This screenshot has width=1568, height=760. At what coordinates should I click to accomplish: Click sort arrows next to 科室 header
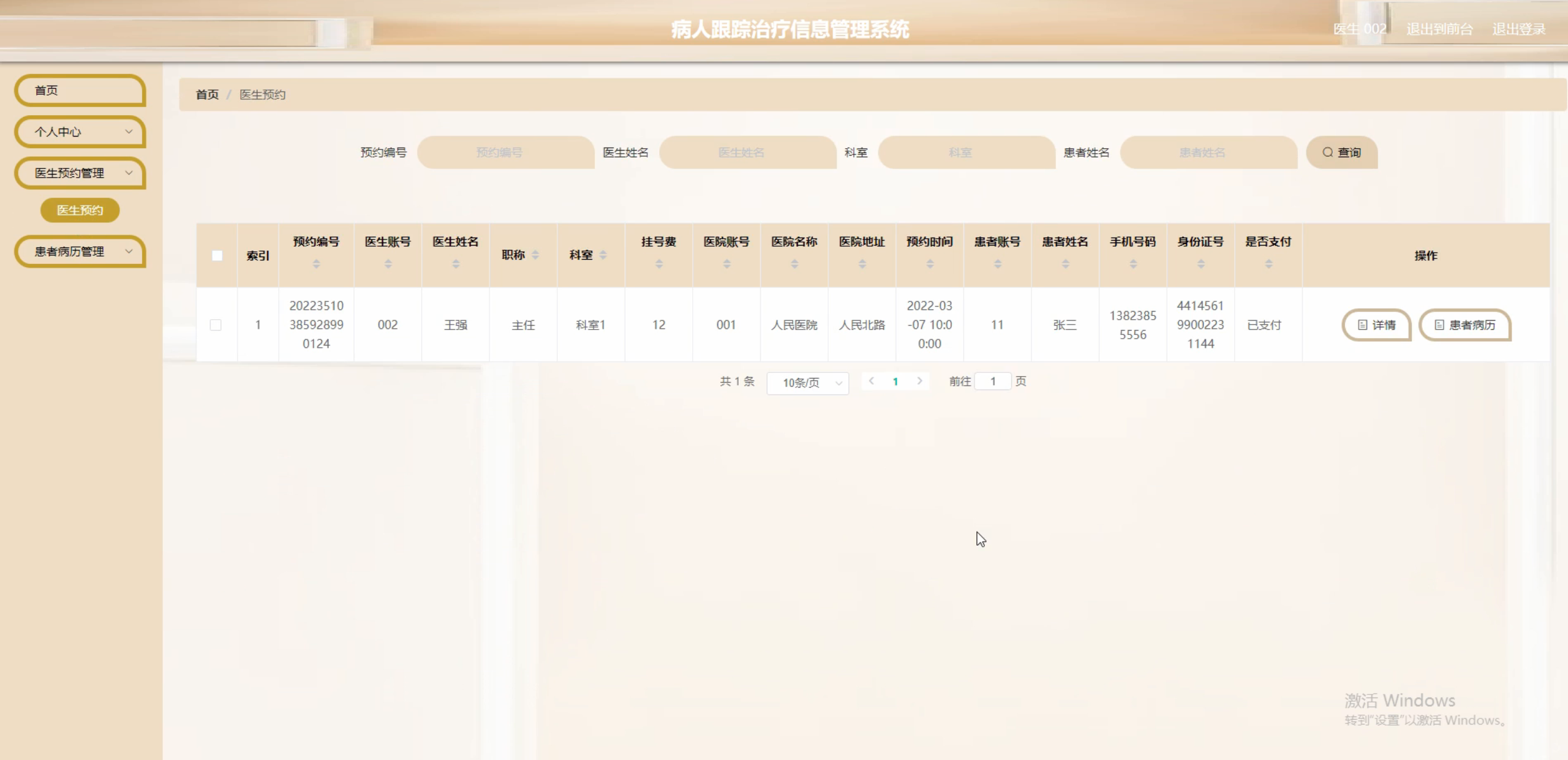click(x=603, y=255)
